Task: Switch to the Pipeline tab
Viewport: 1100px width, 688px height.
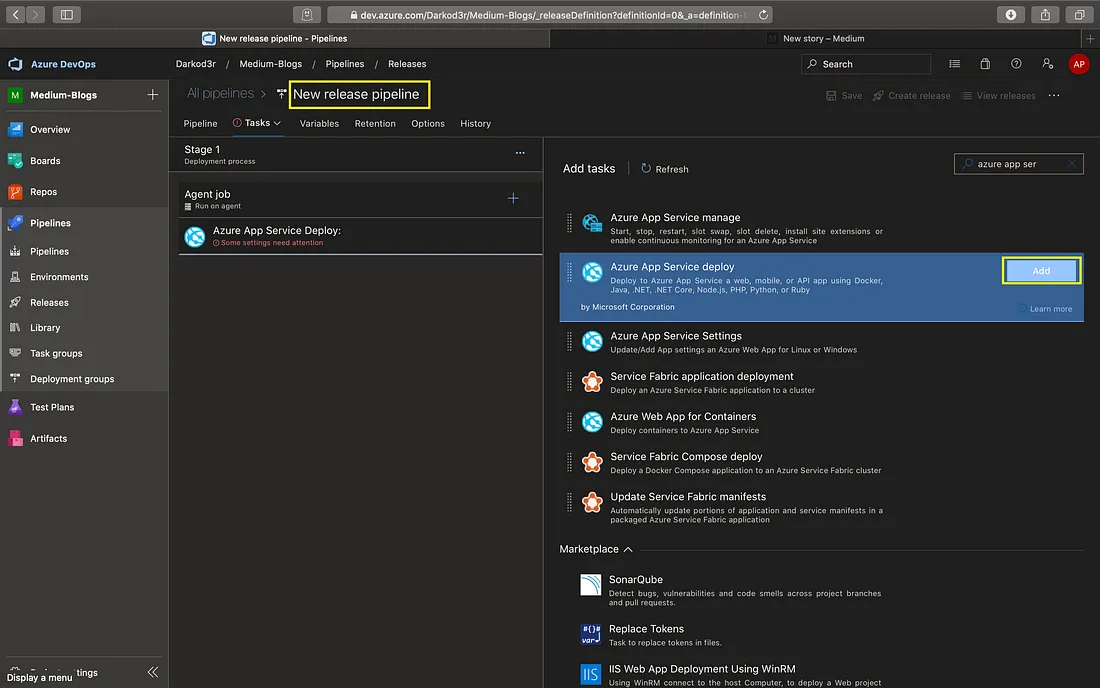Action: 201,123
